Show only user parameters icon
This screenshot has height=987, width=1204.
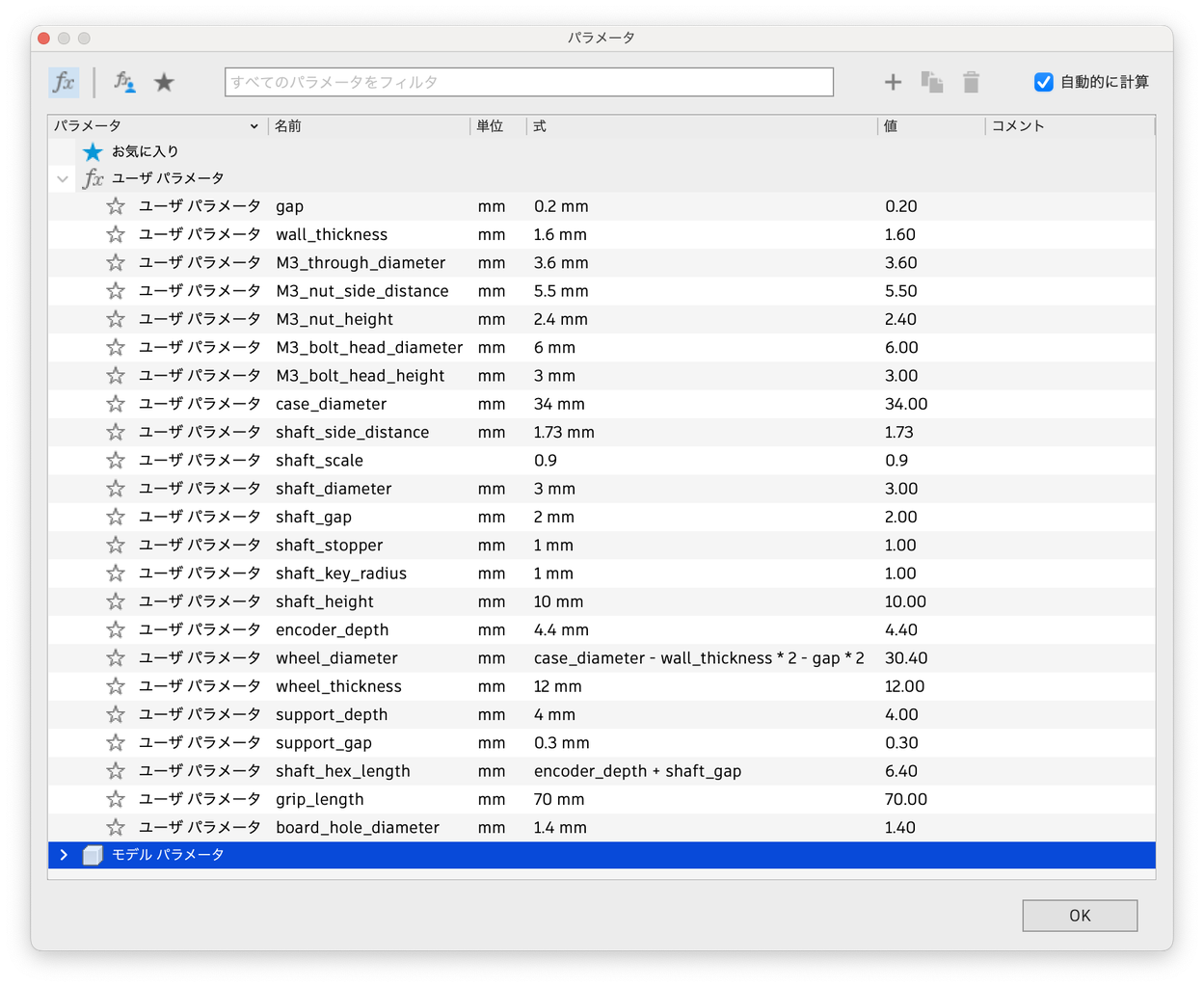(124, 82)
